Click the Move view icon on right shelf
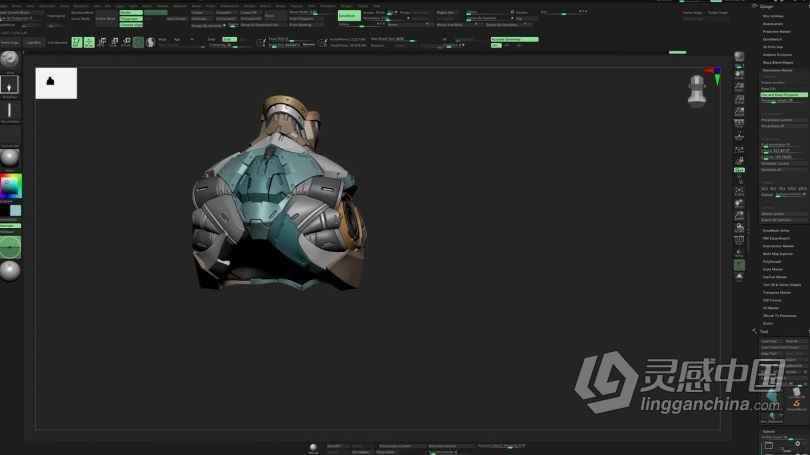The width and height of the screenshot is (810, 455). [x=739, y=203]
